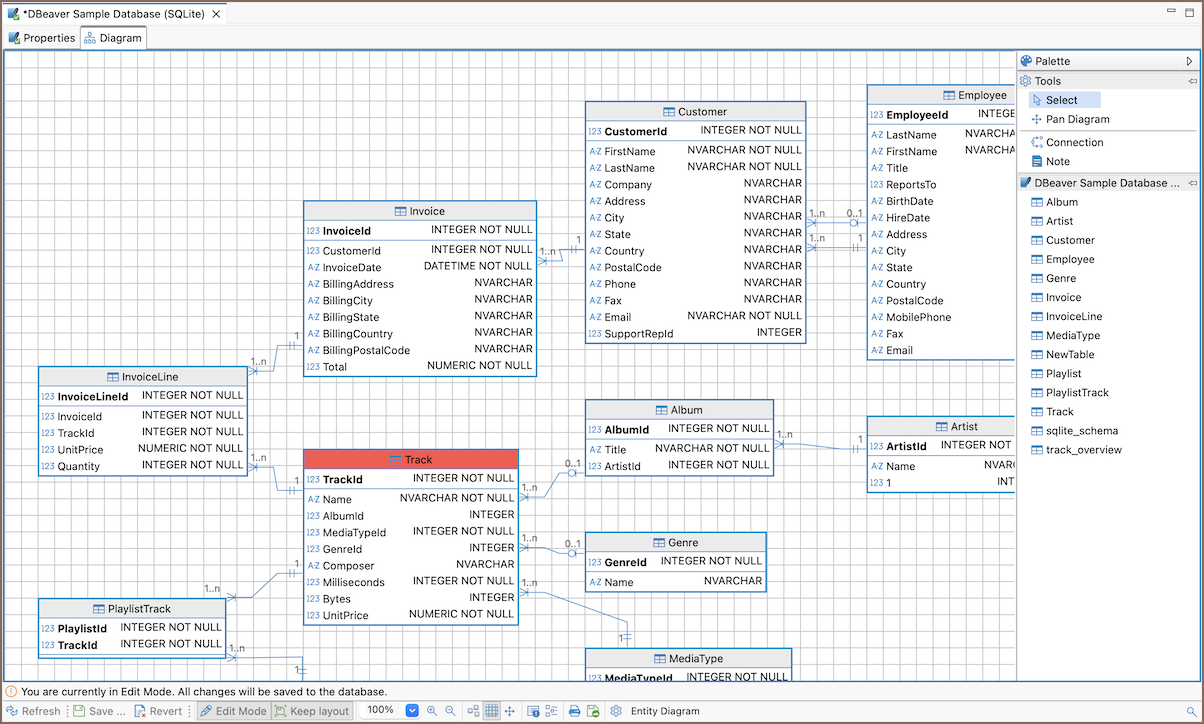The width and height of the screenshot is (1204, 724).
Task: Toggle Edit Mode off
Action: 233,711
